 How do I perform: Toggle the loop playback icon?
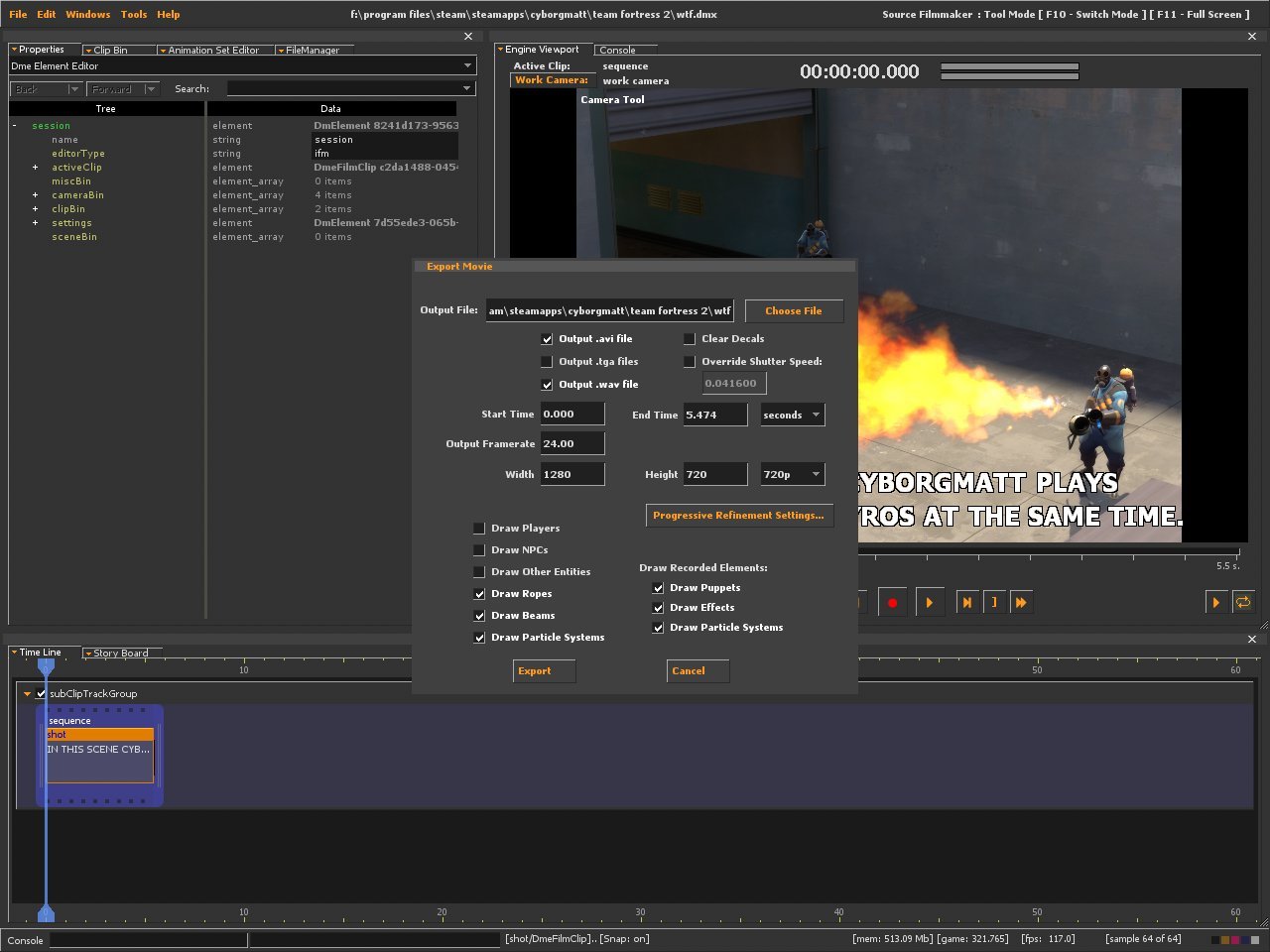[x=1243, y=602]
